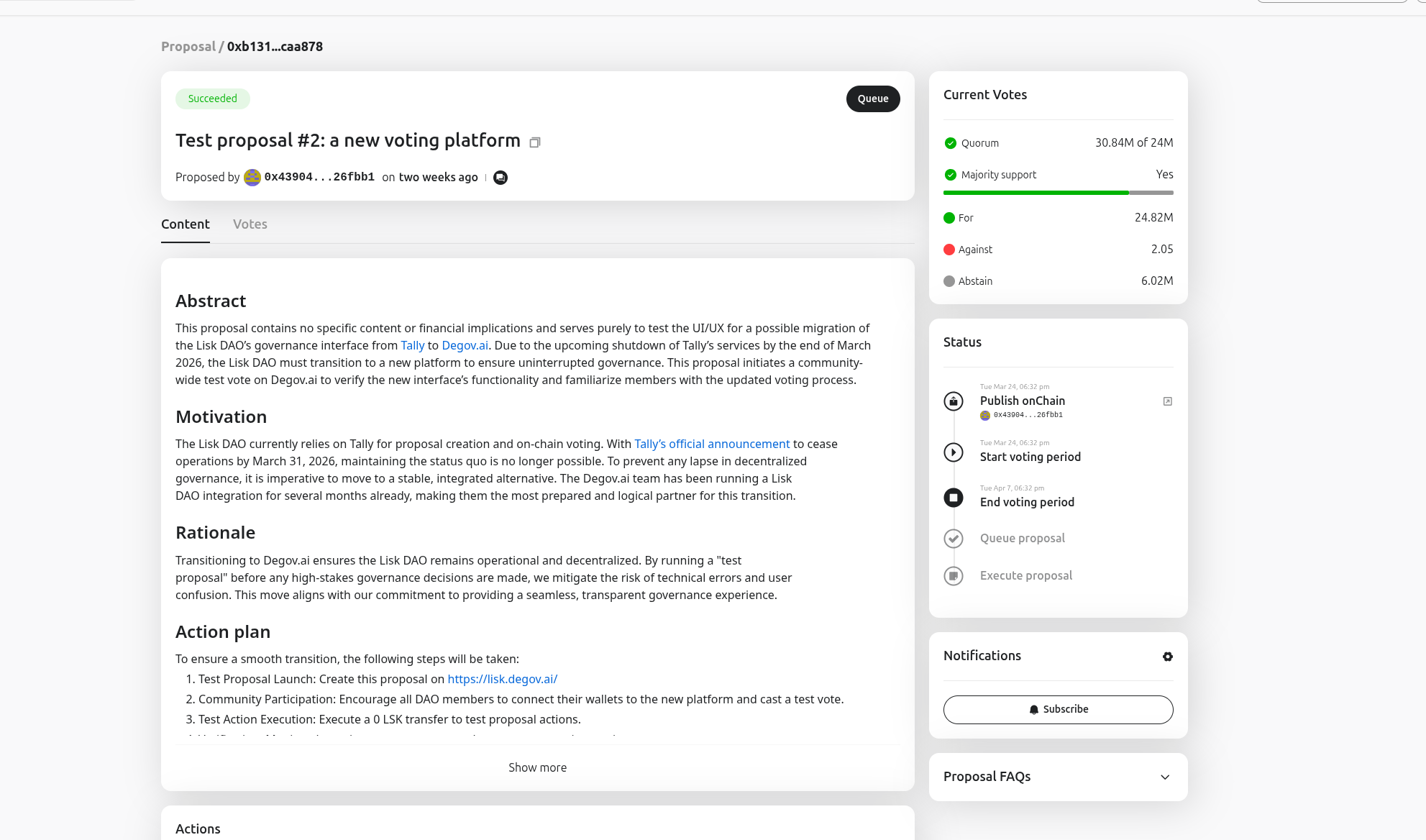The width and height of the screenshot is (1426, 840).
Task: Expand the Proposal FAQs chevron
Action: click(1165, 777)
